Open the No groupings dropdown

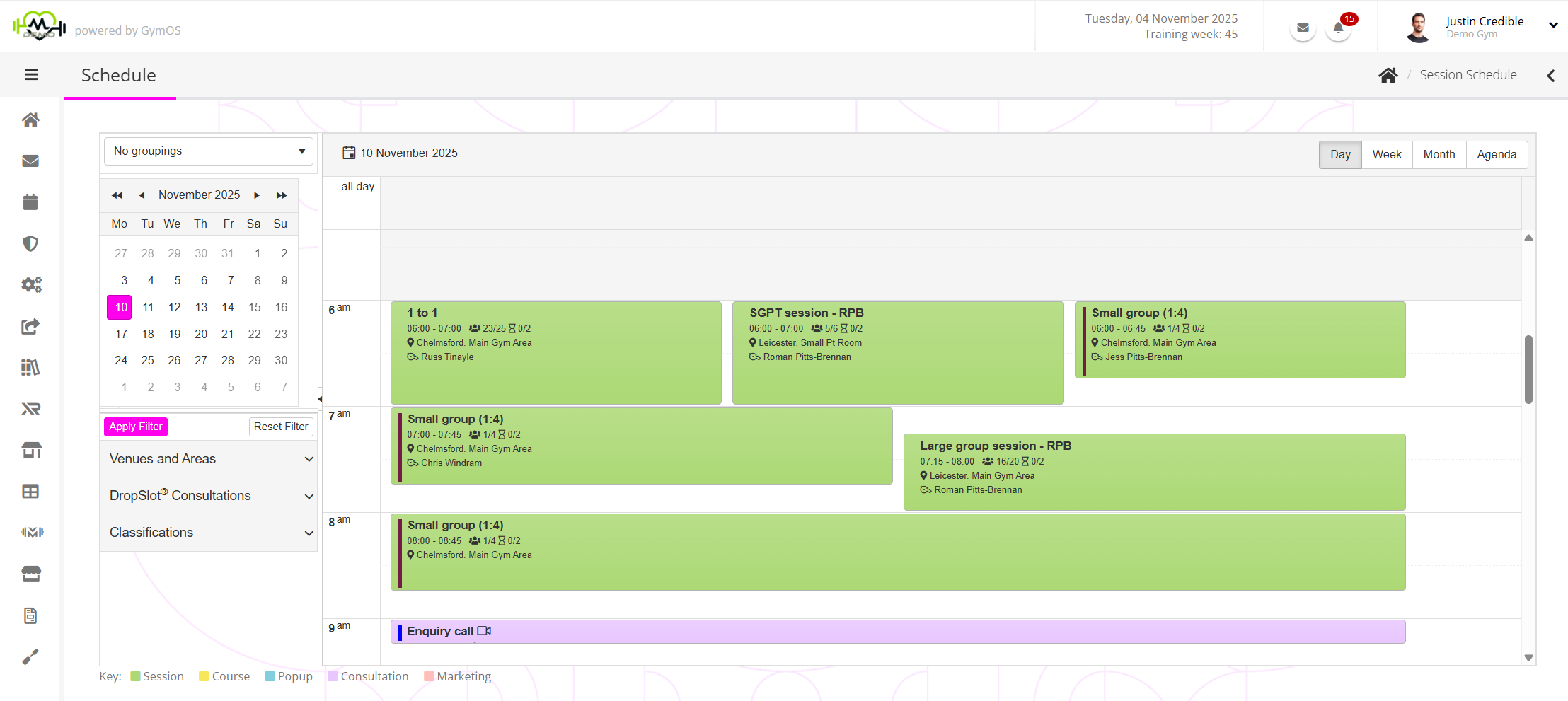click(x=209, y=151)
